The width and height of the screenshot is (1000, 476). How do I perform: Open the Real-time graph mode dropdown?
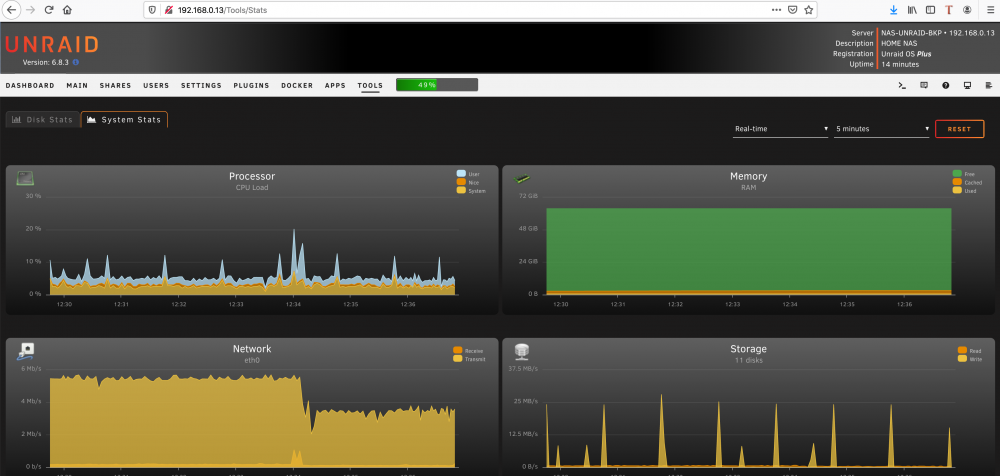pyautogui.click(x=781, y=129)
